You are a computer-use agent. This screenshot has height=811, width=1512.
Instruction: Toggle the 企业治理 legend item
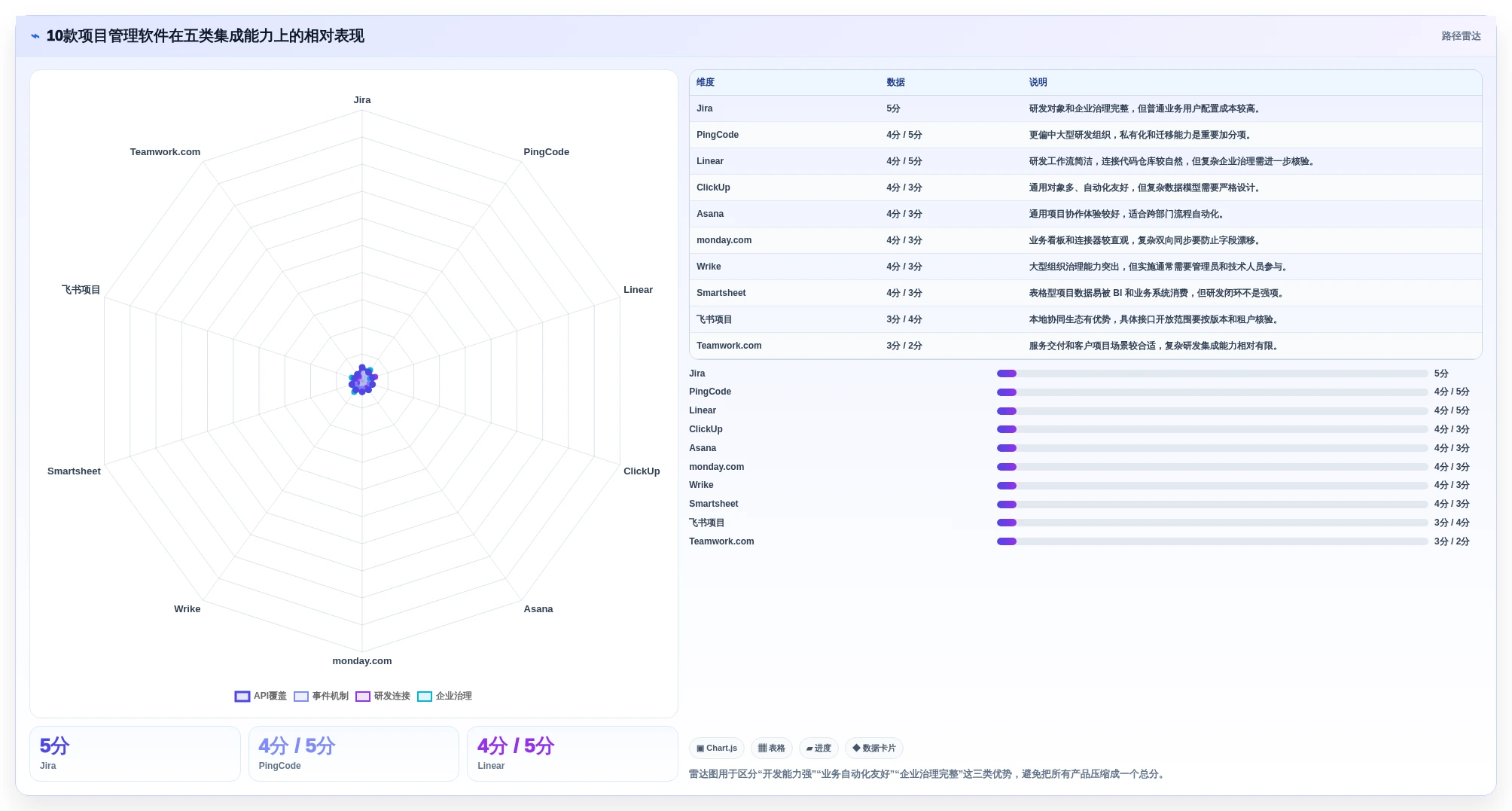tap(444, 697)
